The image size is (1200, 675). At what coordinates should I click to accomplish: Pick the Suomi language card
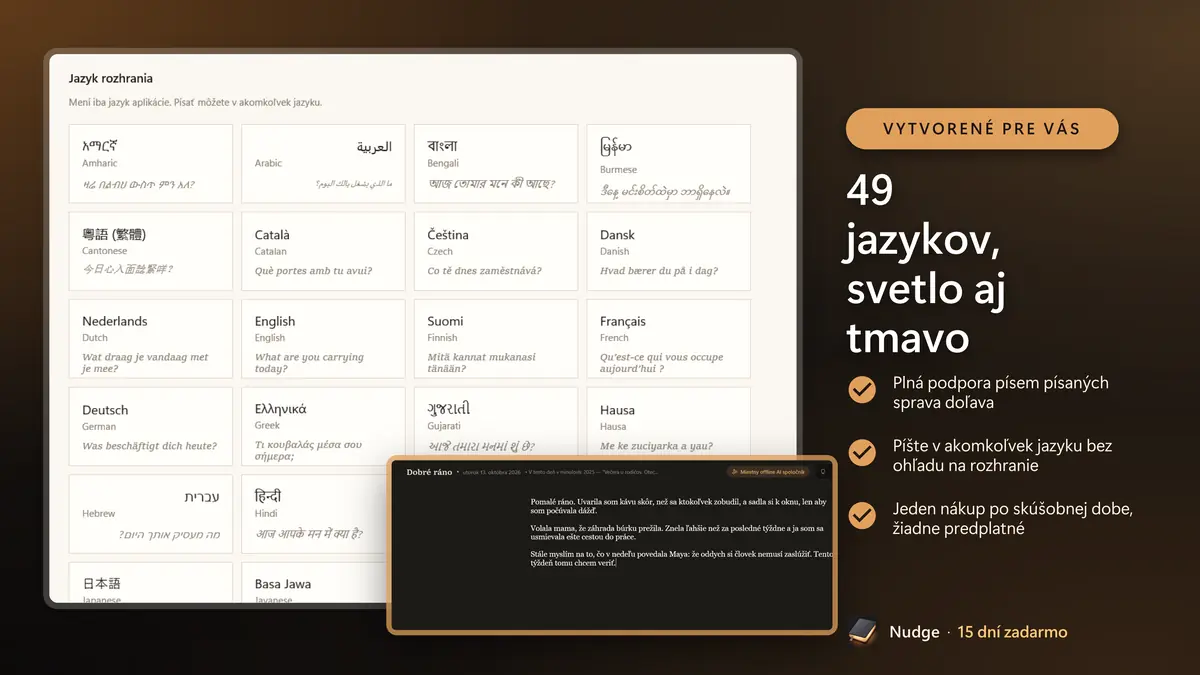click(496, 339)
